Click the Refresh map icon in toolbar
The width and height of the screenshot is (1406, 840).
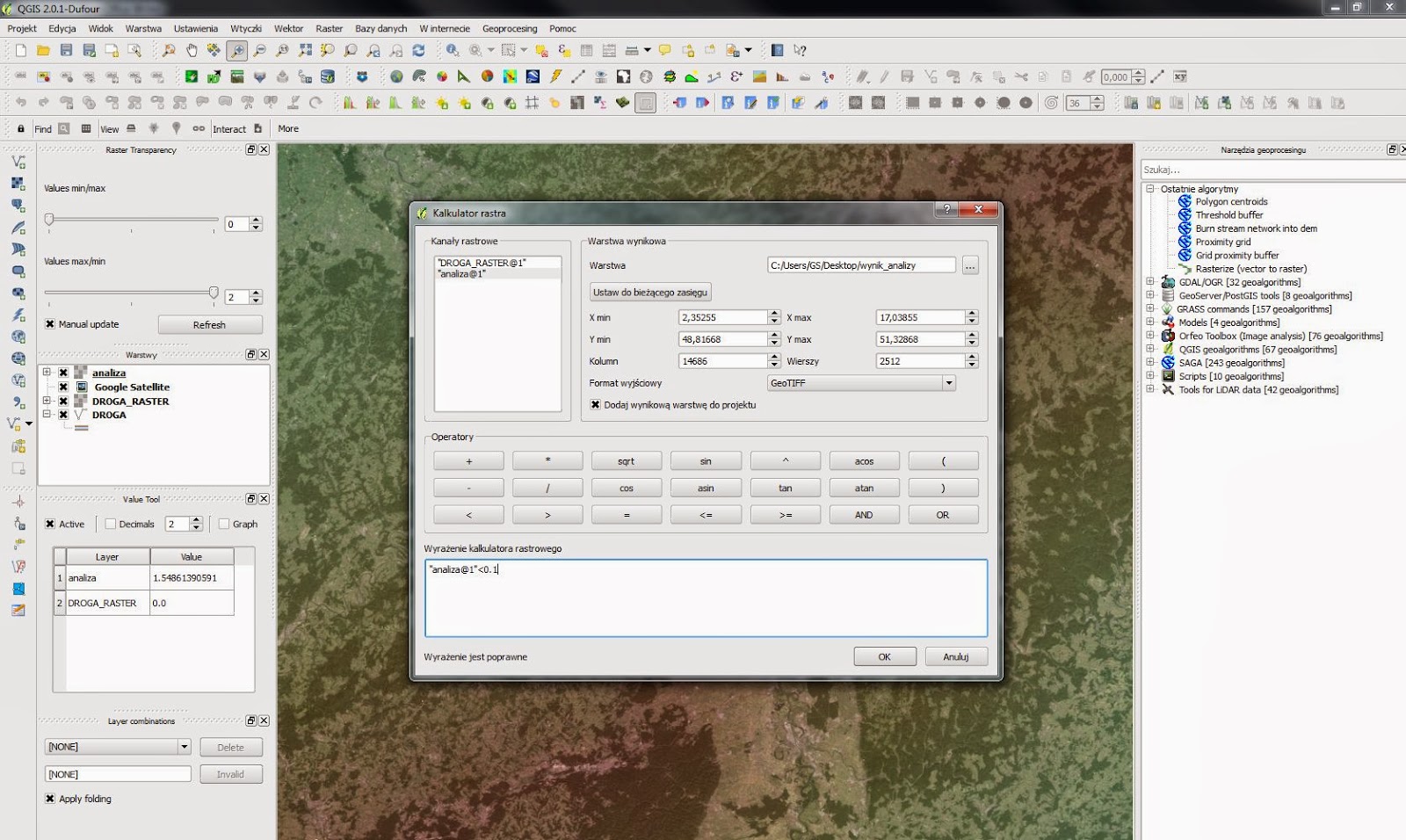click(418, 51)
